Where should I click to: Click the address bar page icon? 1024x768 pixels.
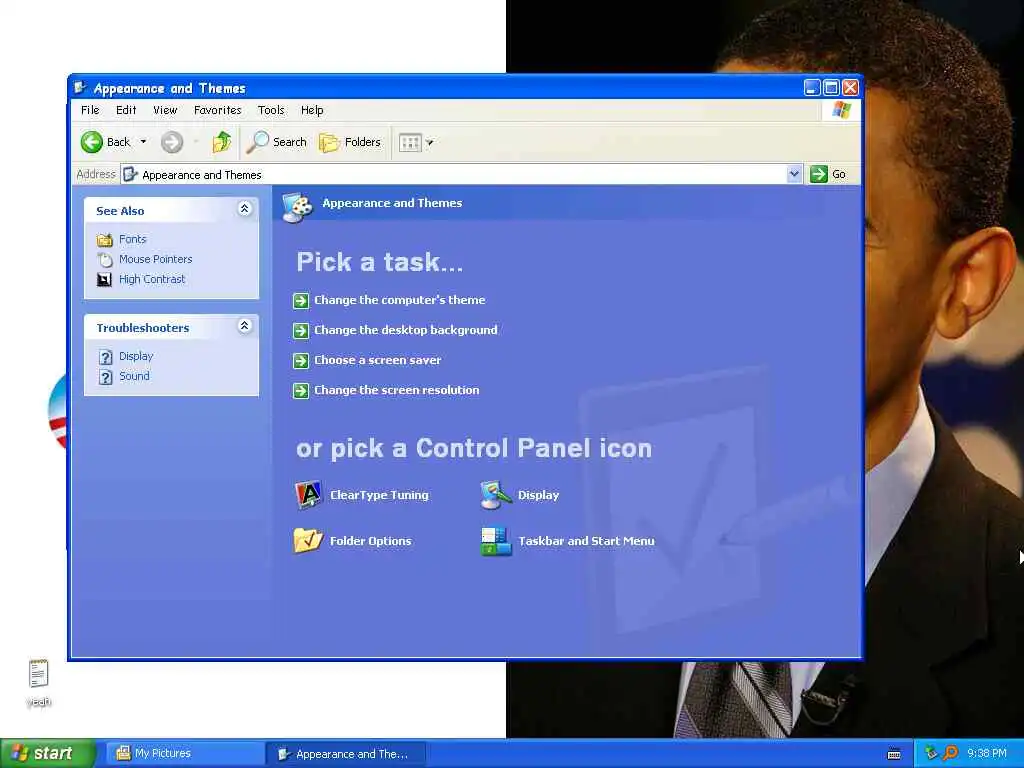click(x=131, y=174)
